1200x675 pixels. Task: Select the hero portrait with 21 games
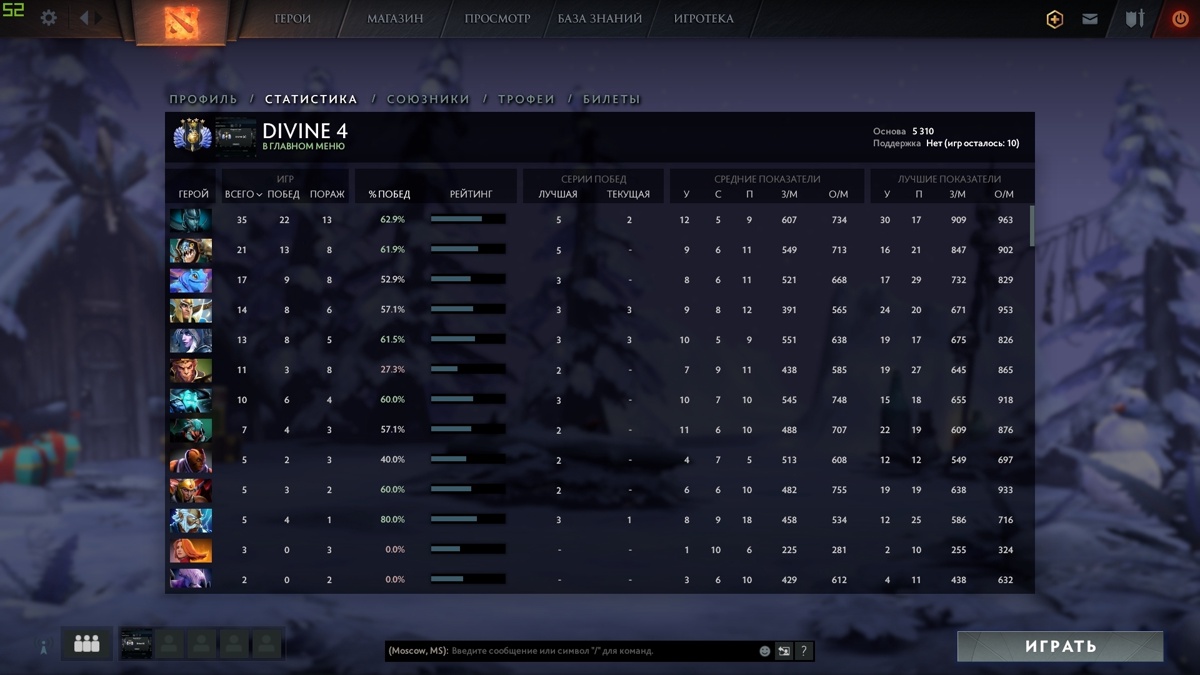click(190, 250)
